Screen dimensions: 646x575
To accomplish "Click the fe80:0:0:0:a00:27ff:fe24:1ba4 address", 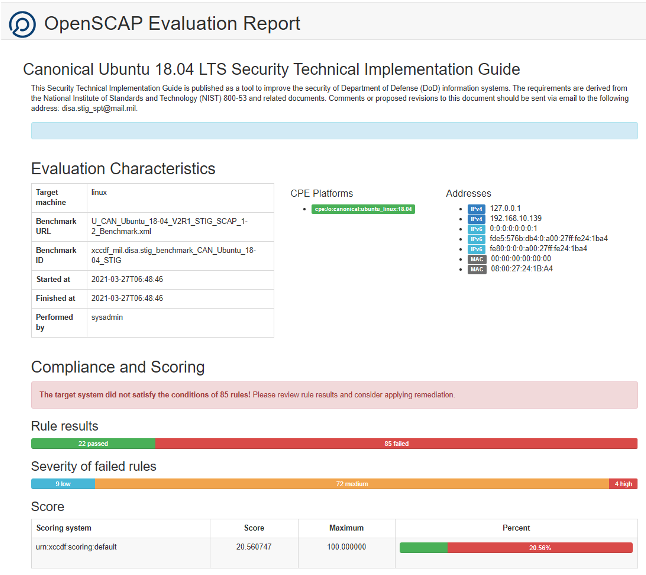I will [x=538, y=248].
